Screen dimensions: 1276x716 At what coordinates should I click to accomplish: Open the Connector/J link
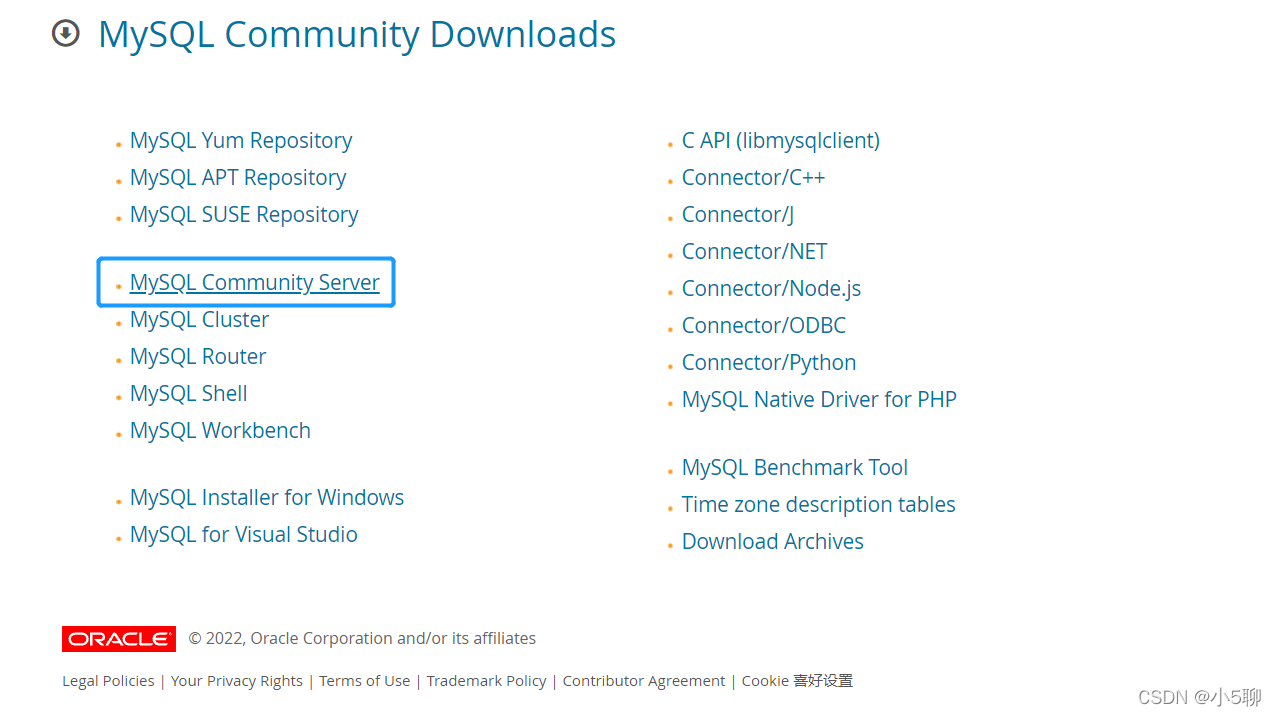click(x=738, y=215)
